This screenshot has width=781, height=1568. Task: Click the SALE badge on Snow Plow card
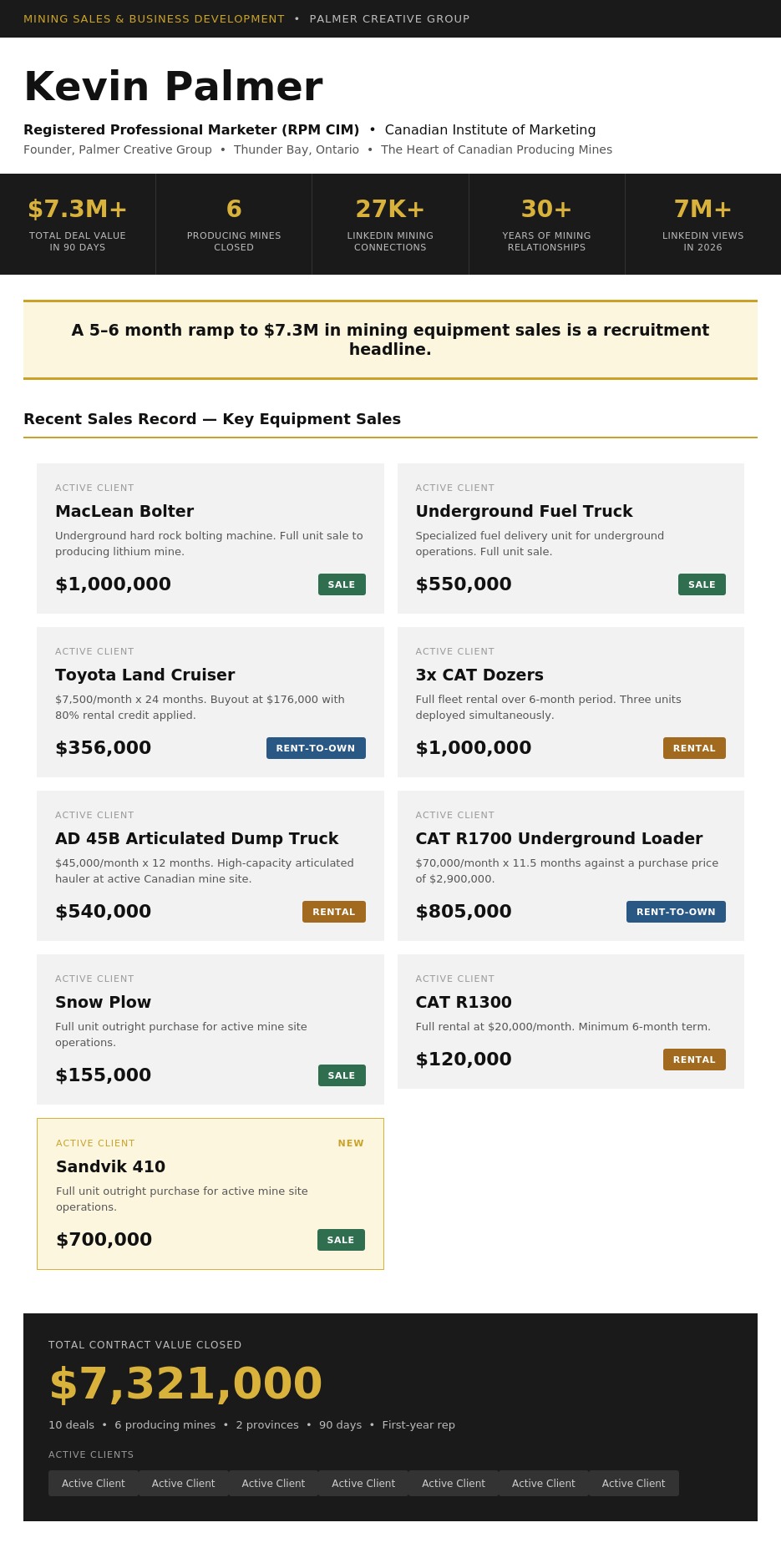[x=342, y=1075]
